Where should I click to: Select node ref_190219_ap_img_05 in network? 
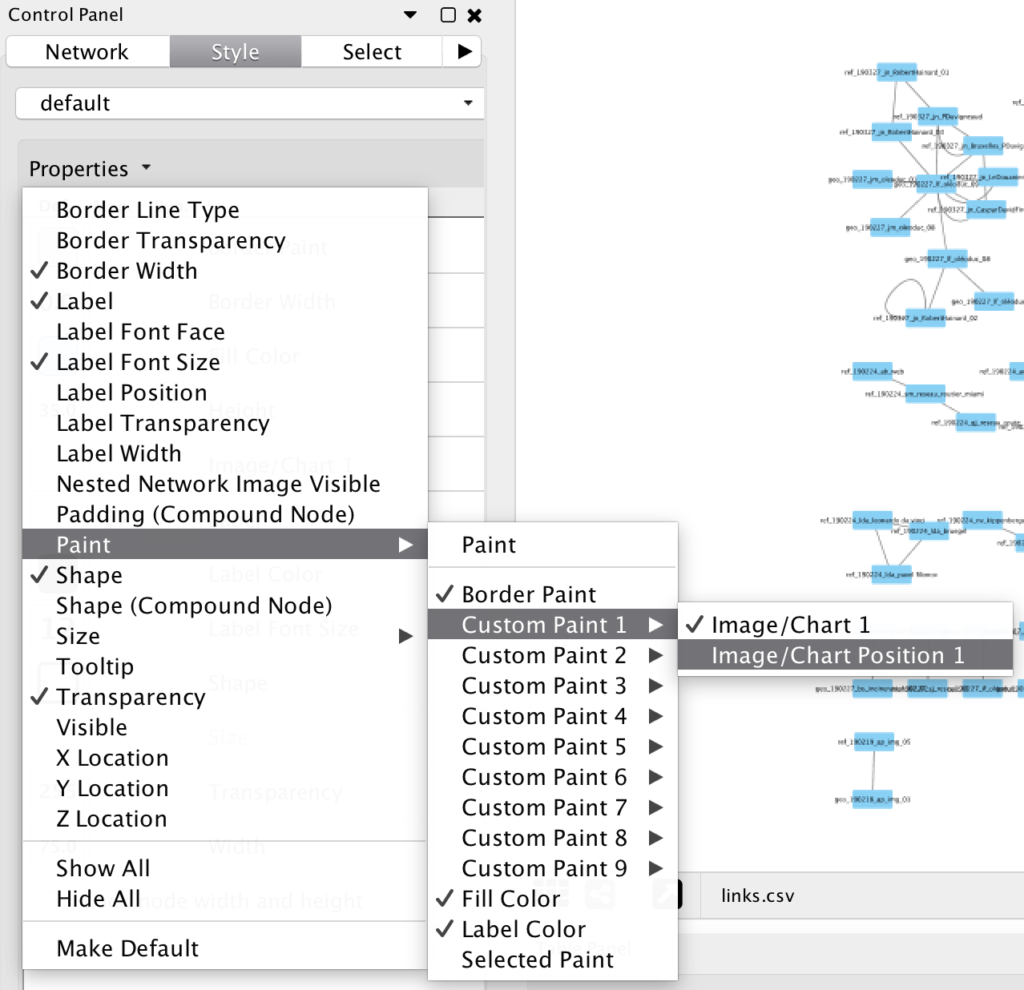coord(873,742)
